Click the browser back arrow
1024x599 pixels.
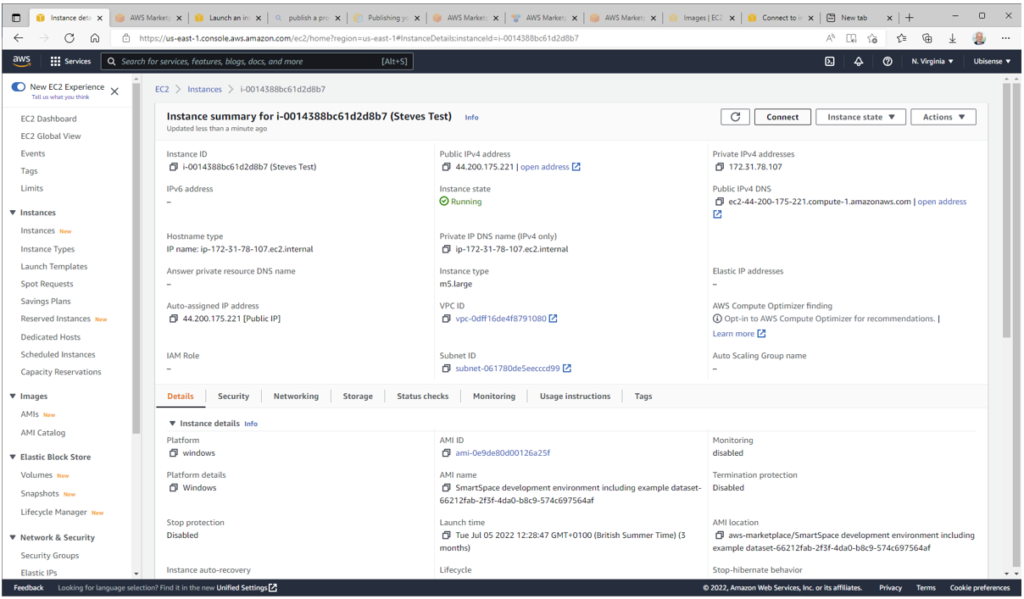[18, 38]
